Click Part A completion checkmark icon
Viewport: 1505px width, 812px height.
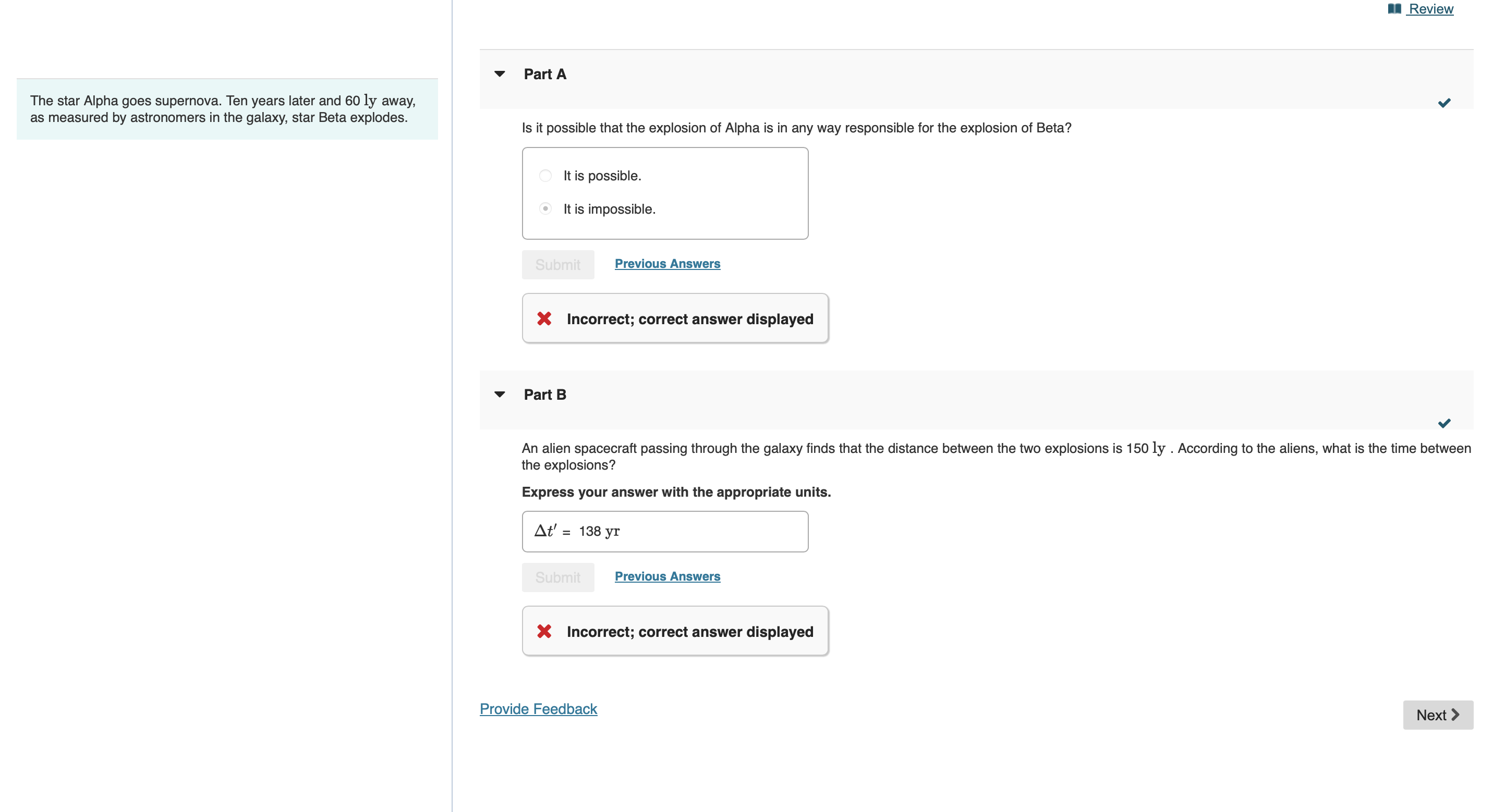pyautogui.click(x=1443, y=103)
